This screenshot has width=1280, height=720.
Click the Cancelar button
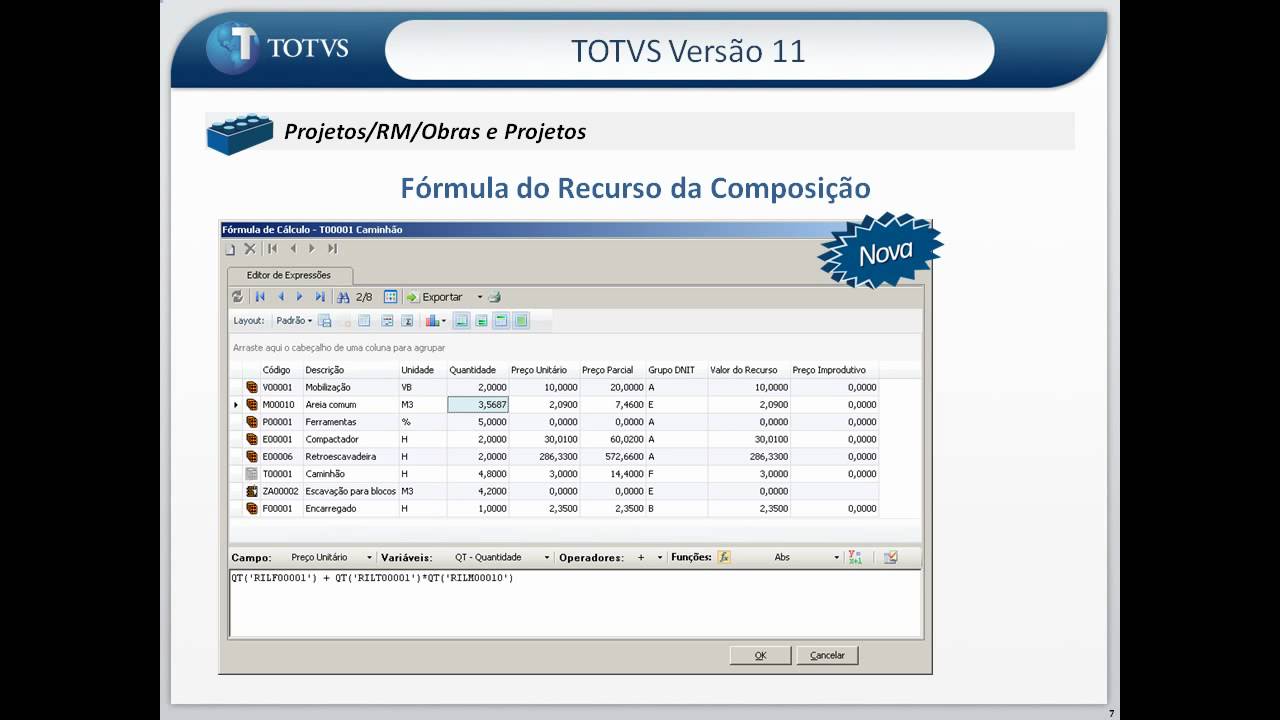pos(827,656)
